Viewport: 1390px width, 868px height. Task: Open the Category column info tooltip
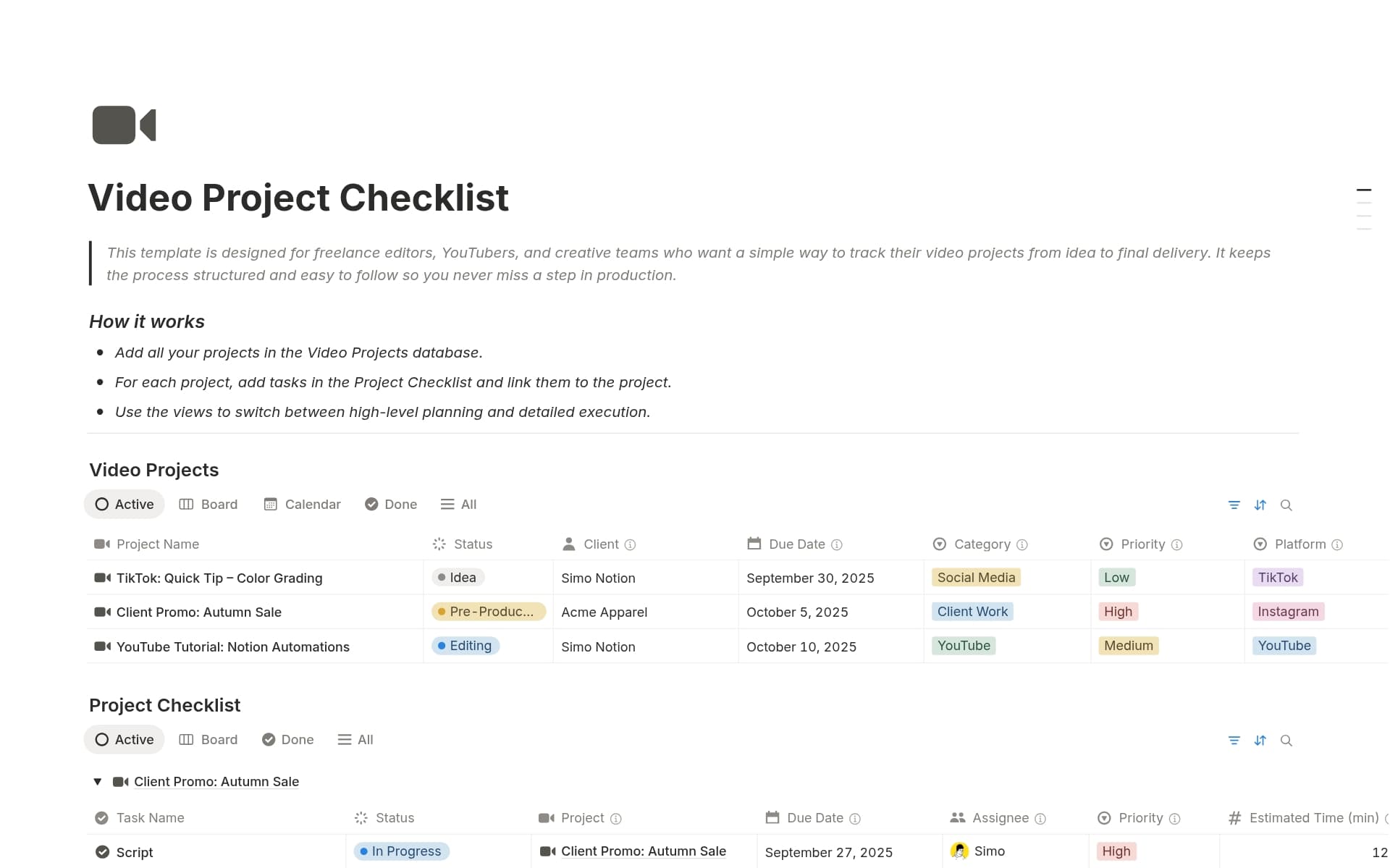[x=1021, y=544]
